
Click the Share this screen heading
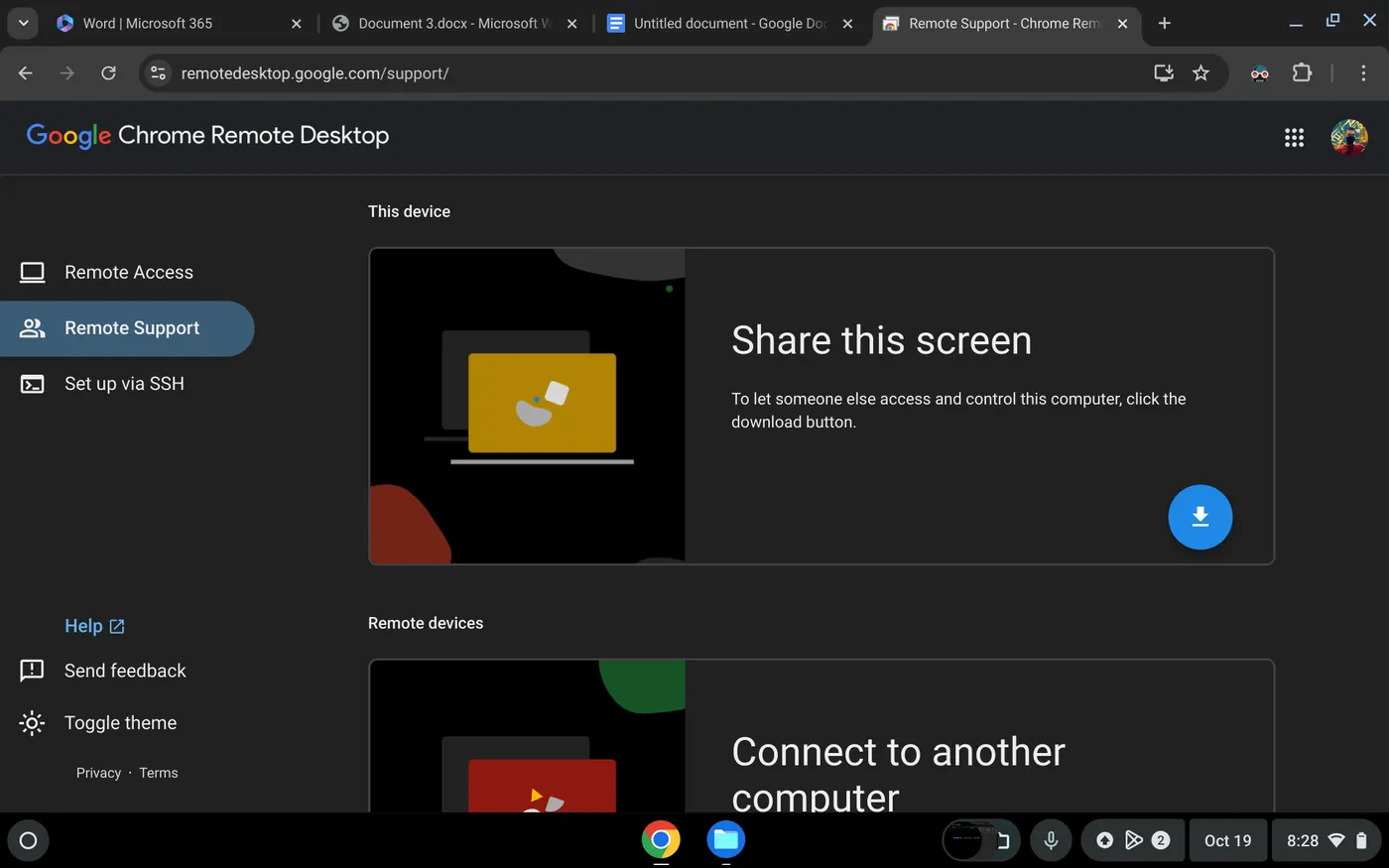point(881,340)
